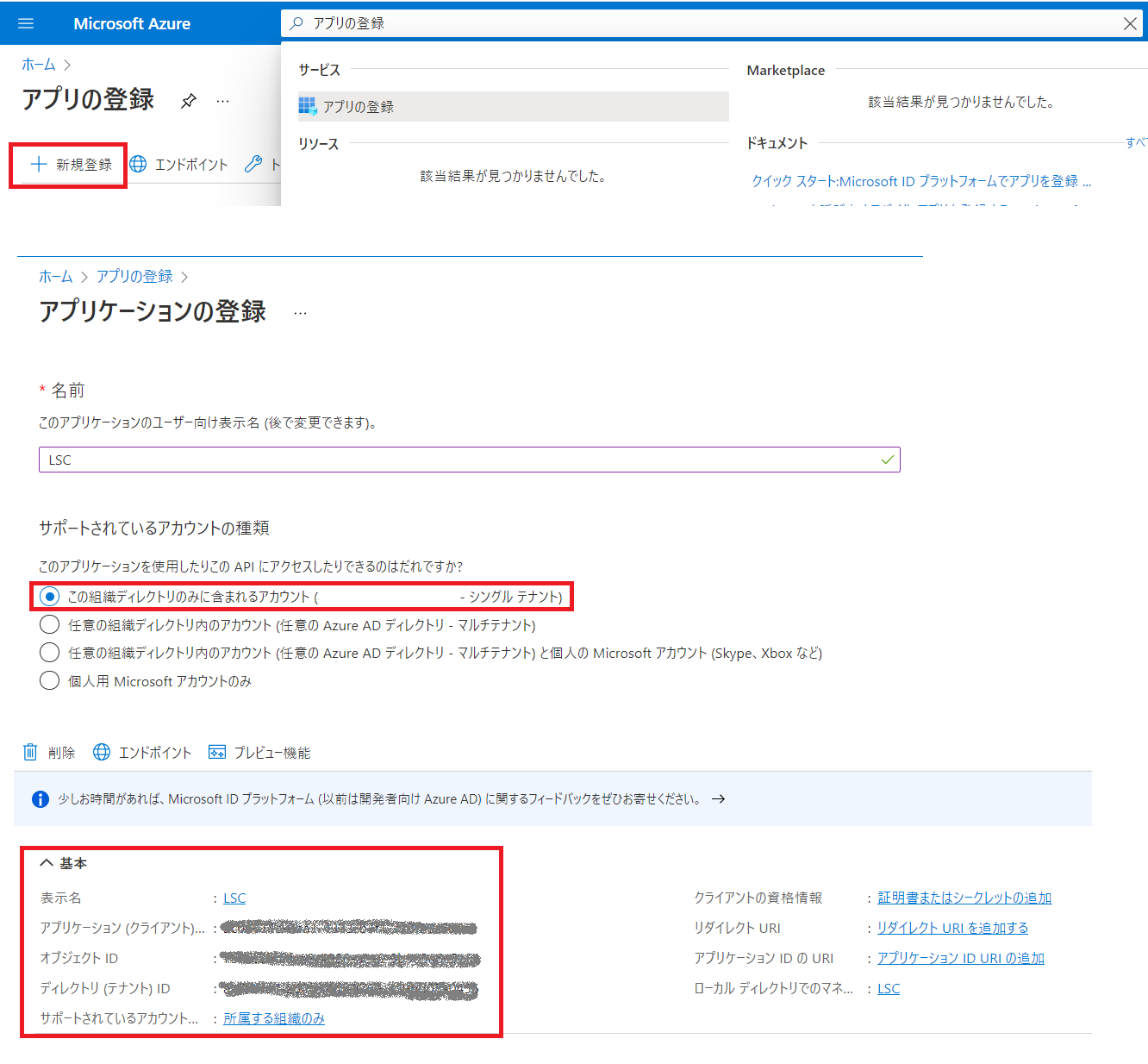Open the Azure hamburger menu
Viewport: 1148px width, 1064px height.
click(26, 23)
